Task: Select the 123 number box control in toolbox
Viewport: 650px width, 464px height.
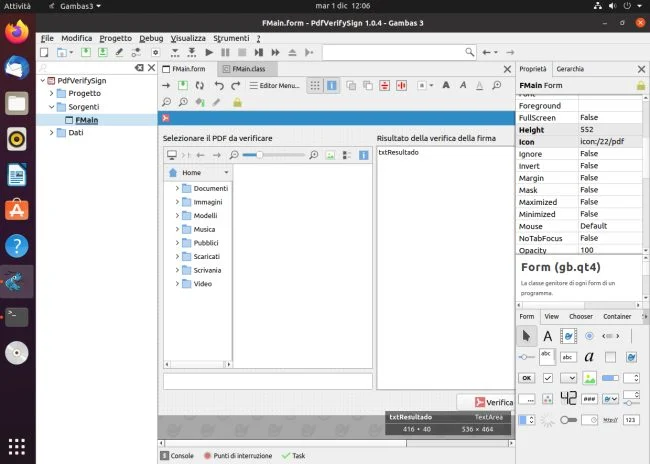Action: pos(631,420)
